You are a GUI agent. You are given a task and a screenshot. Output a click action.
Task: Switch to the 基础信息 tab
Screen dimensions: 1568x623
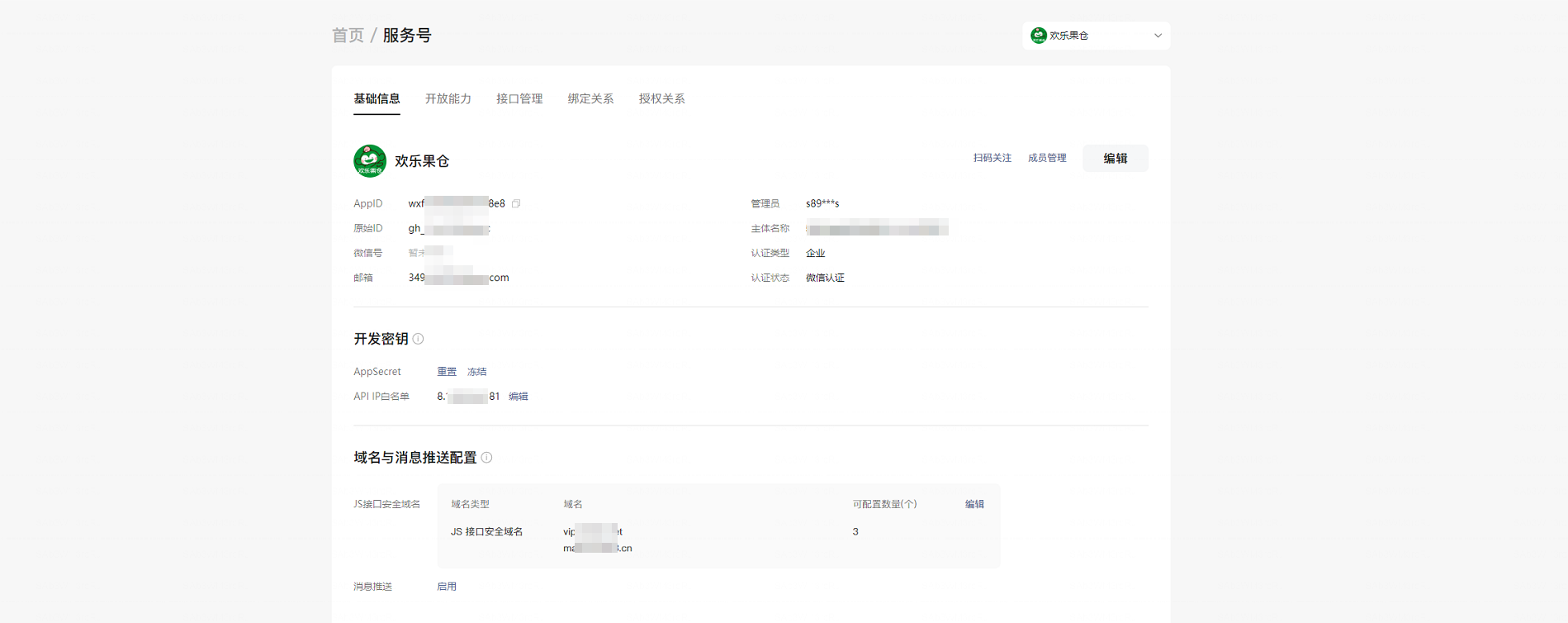377,99
